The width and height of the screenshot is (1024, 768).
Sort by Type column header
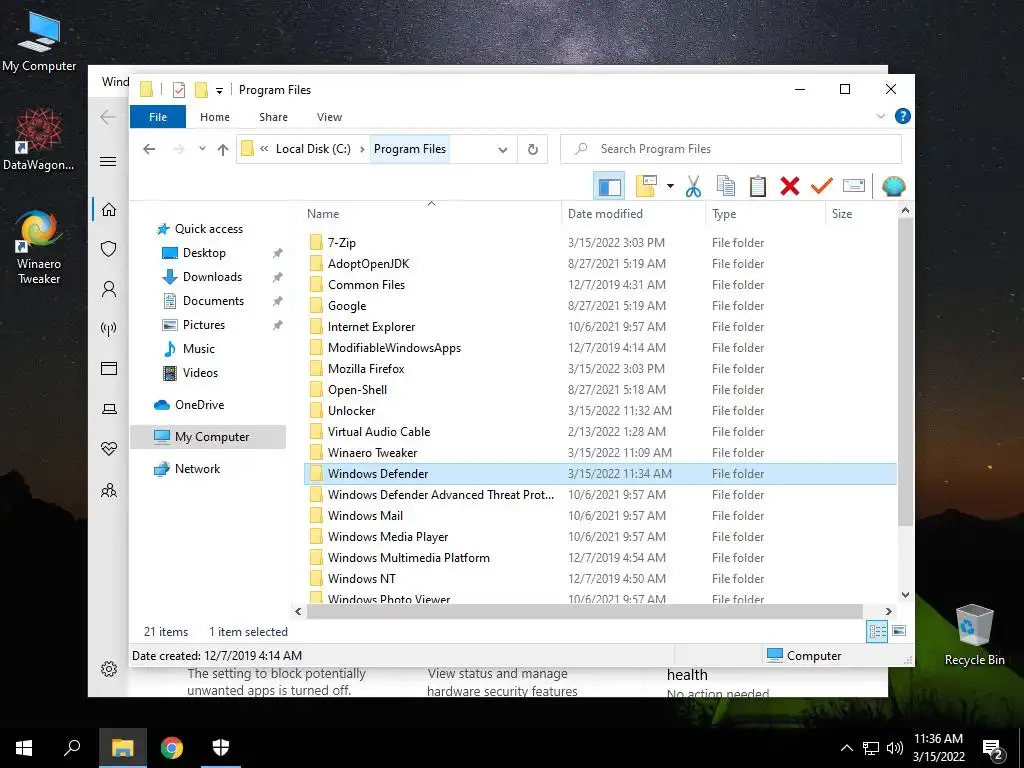(765, 214)
